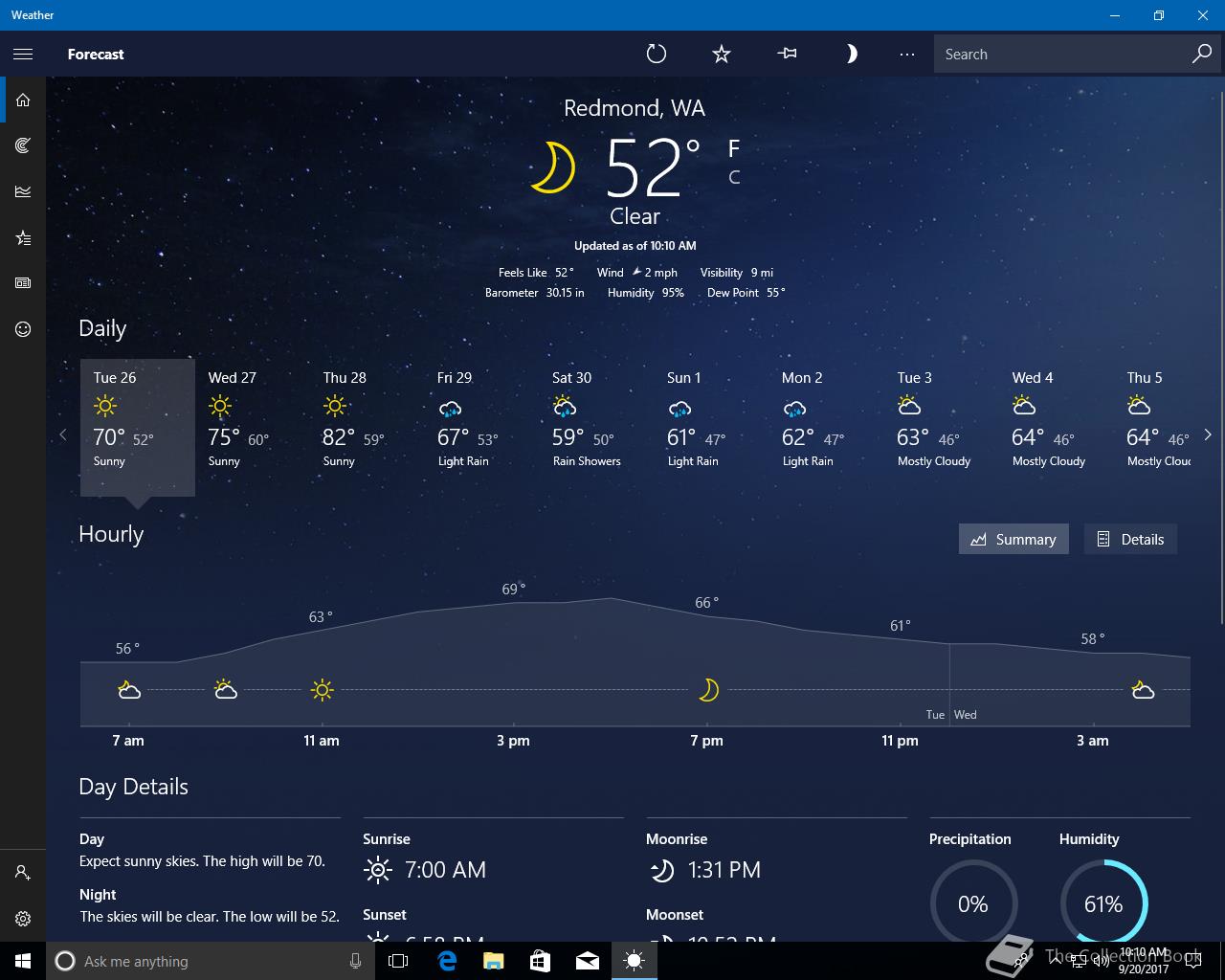Click the moon icon at 7 pm
This screenshot has height=980, width=1225.
(x=708, y=689)
